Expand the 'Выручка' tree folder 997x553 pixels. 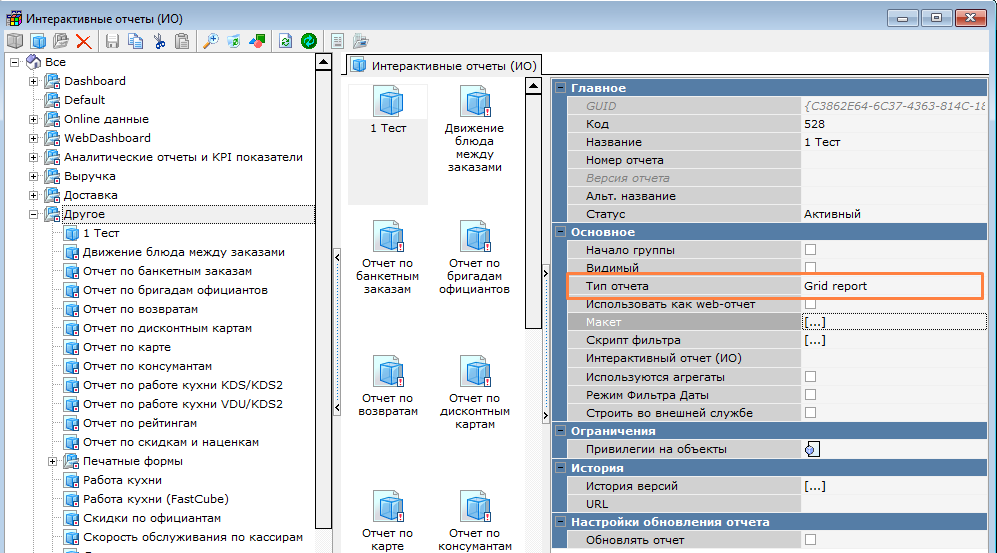(34, 176)
